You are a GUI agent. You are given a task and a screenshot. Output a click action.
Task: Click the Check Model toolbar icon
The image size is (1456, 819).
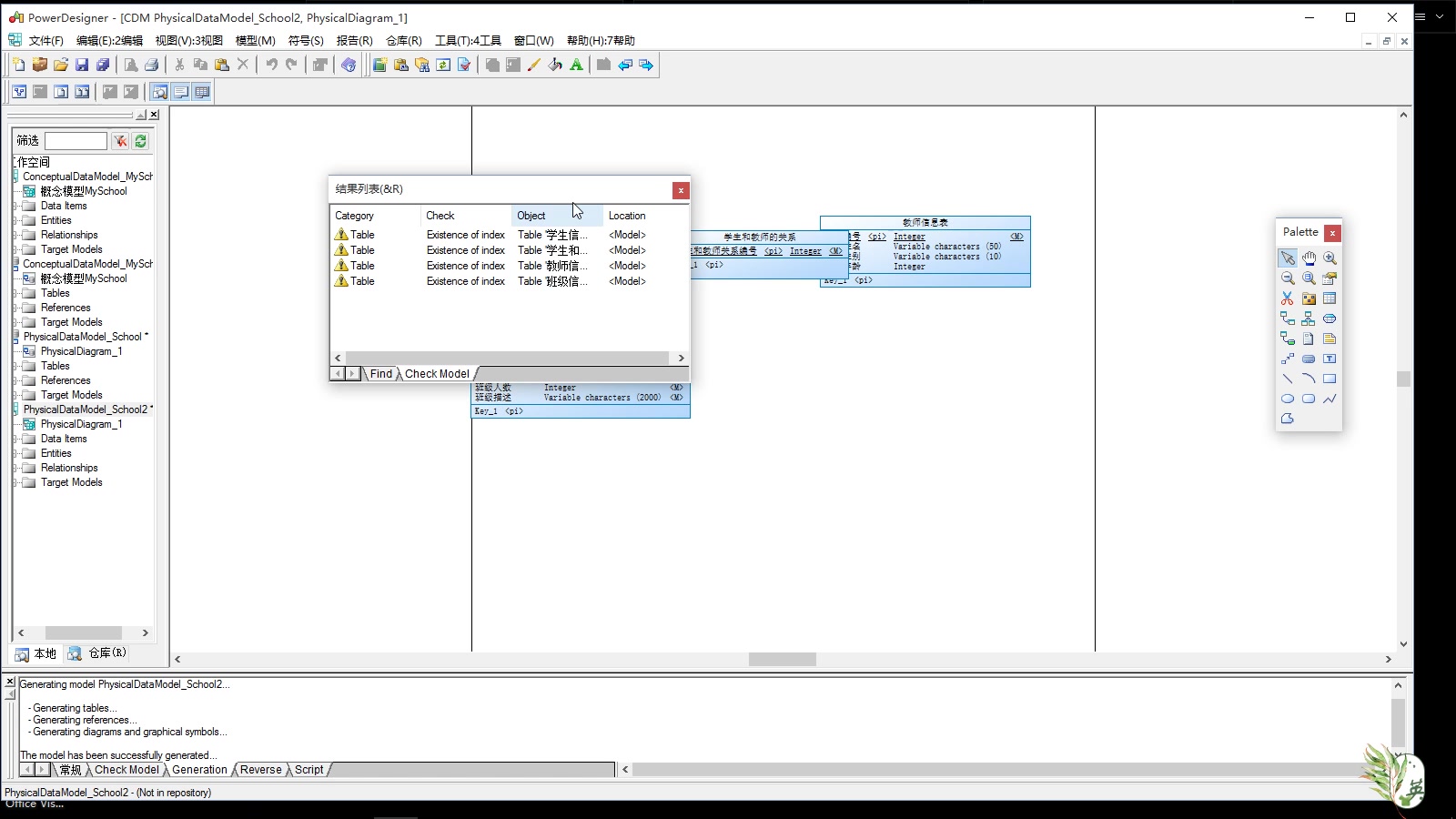point(464,65)
